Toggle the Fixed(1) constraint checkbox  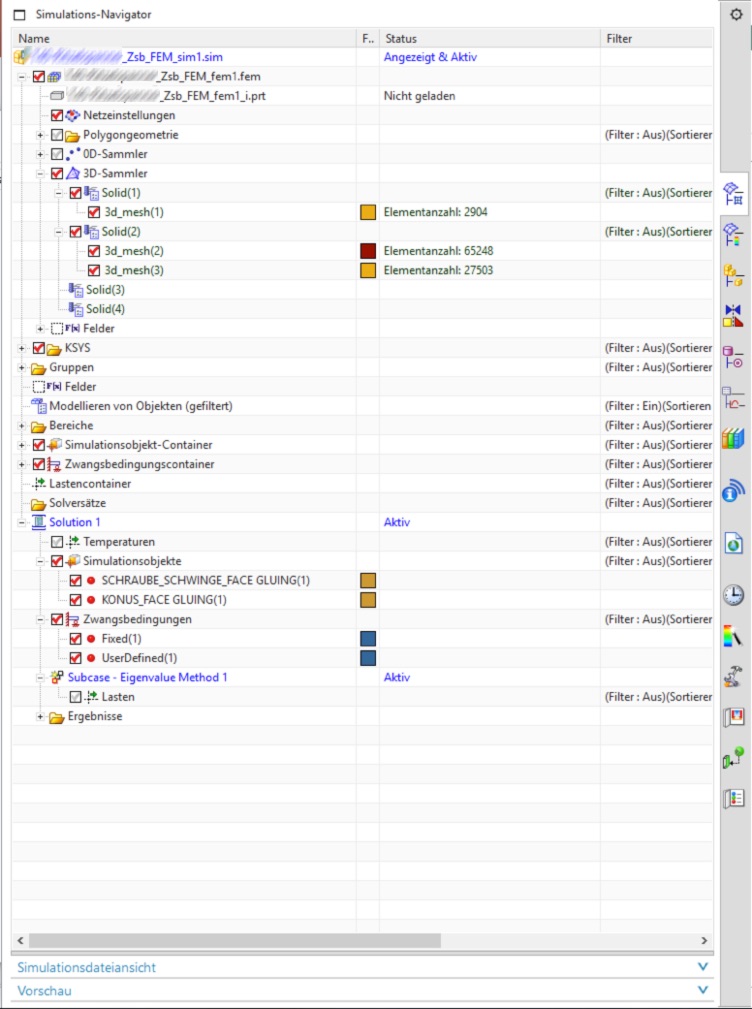pos(76,638)
